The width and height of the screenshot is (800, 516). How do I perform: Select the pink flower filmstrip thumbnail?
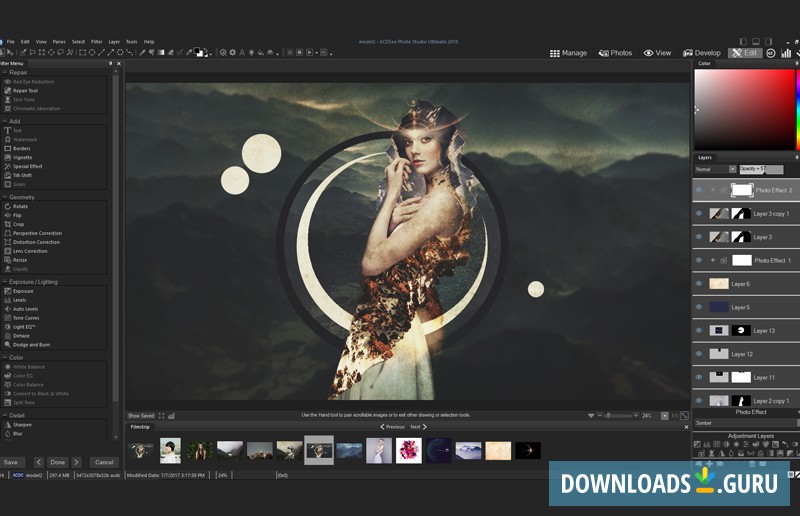click(x=408, y=451)
